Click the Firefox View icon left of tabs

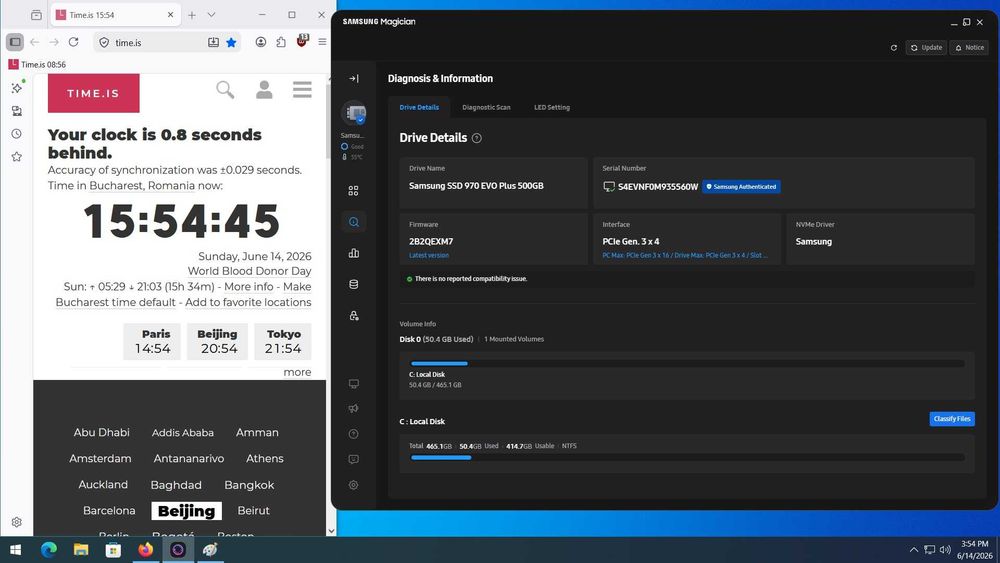point(36,15)
